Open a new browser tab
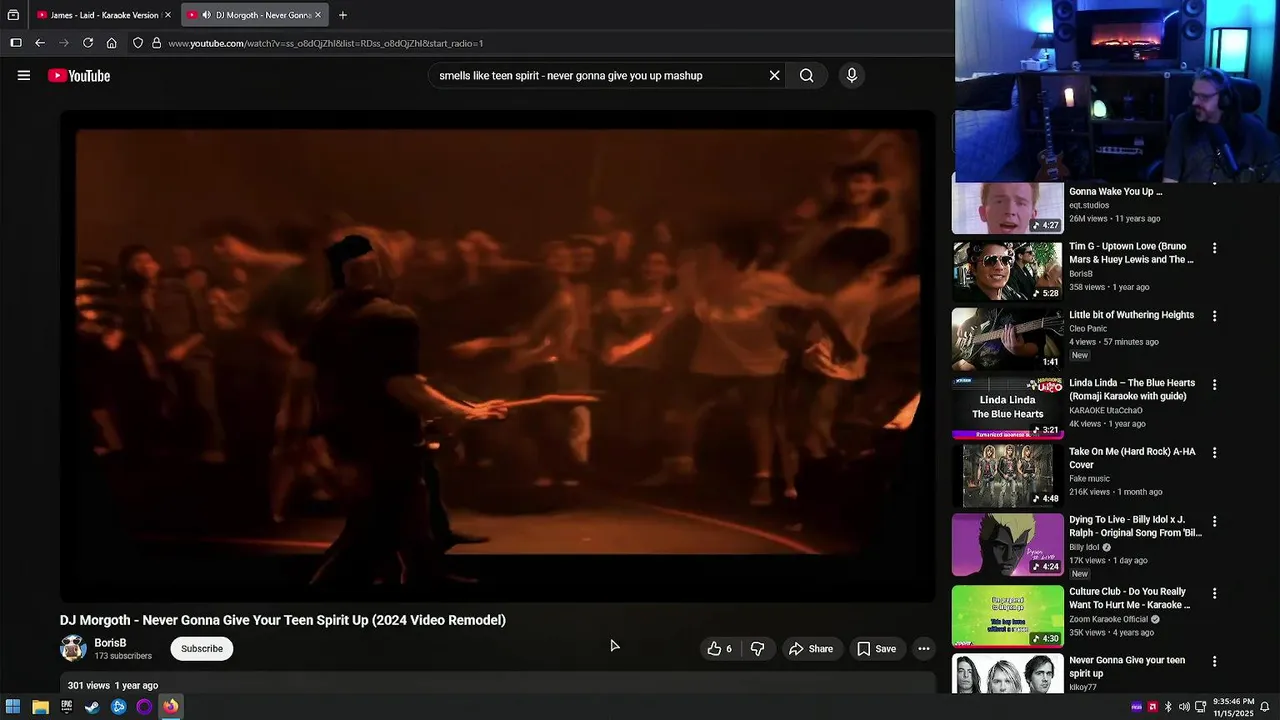Screen dimensions: 1280x720 [x=343, y=15]
